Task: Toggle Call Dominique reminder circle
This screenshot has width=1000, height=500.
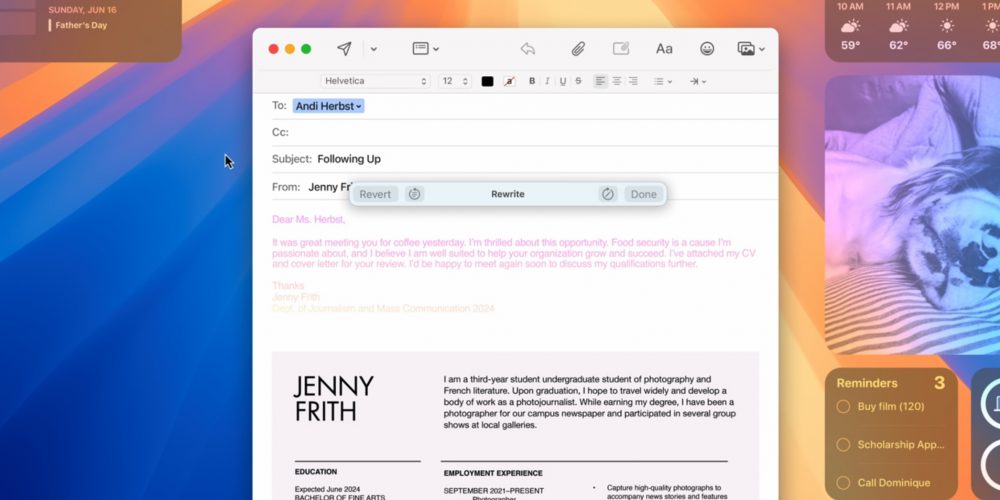Action: [843, 483]
